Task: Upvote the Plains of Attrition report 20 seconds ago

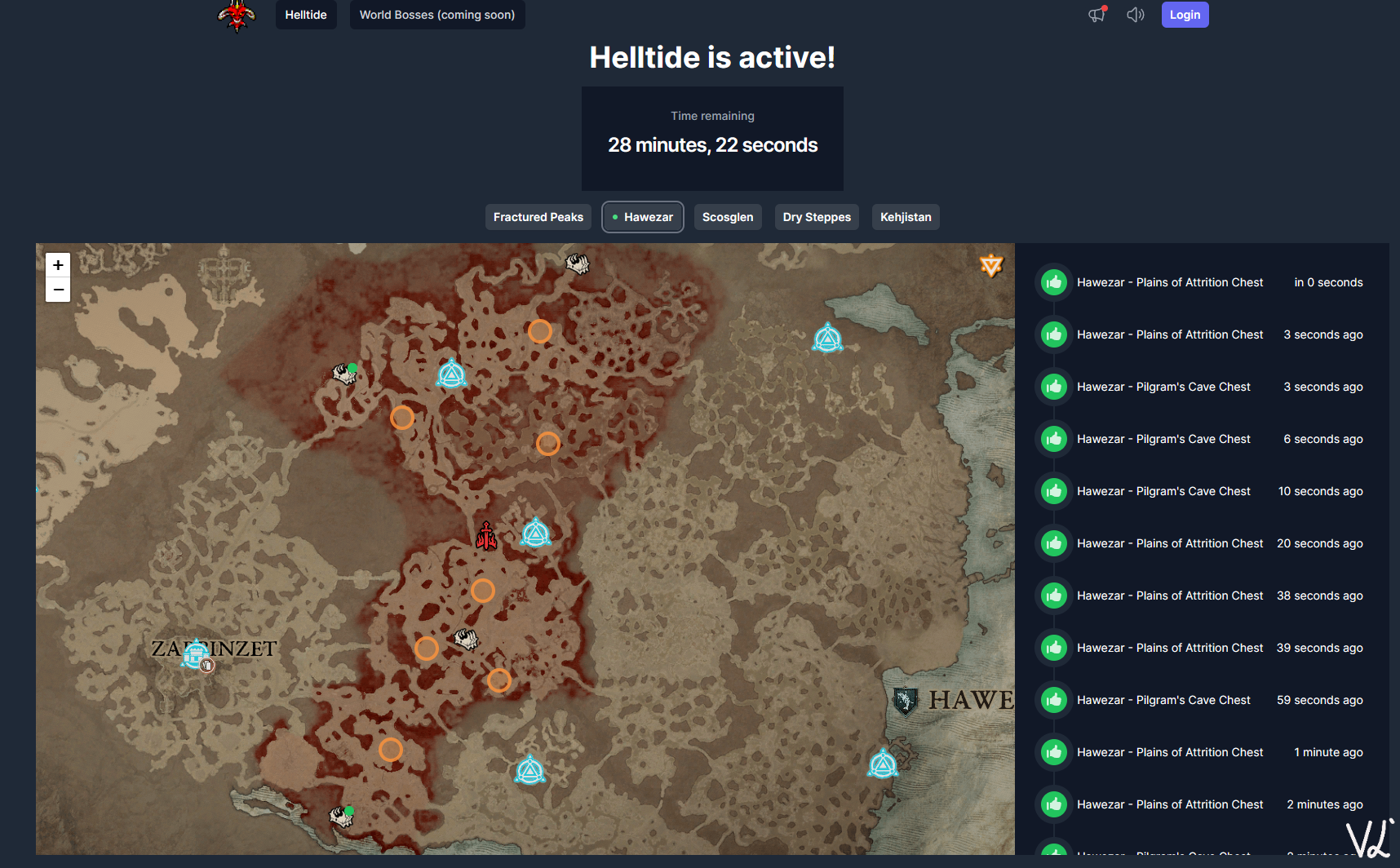Action: point(1054,543)
